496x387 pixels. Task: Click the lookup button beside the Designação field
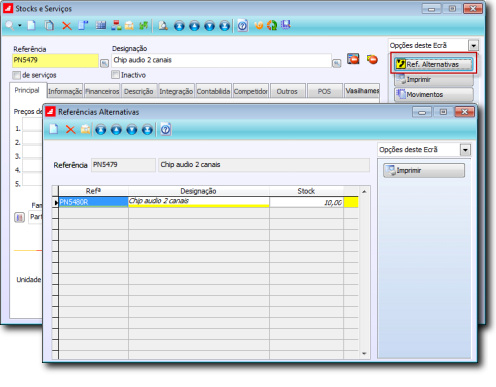(x=337, y=63)
